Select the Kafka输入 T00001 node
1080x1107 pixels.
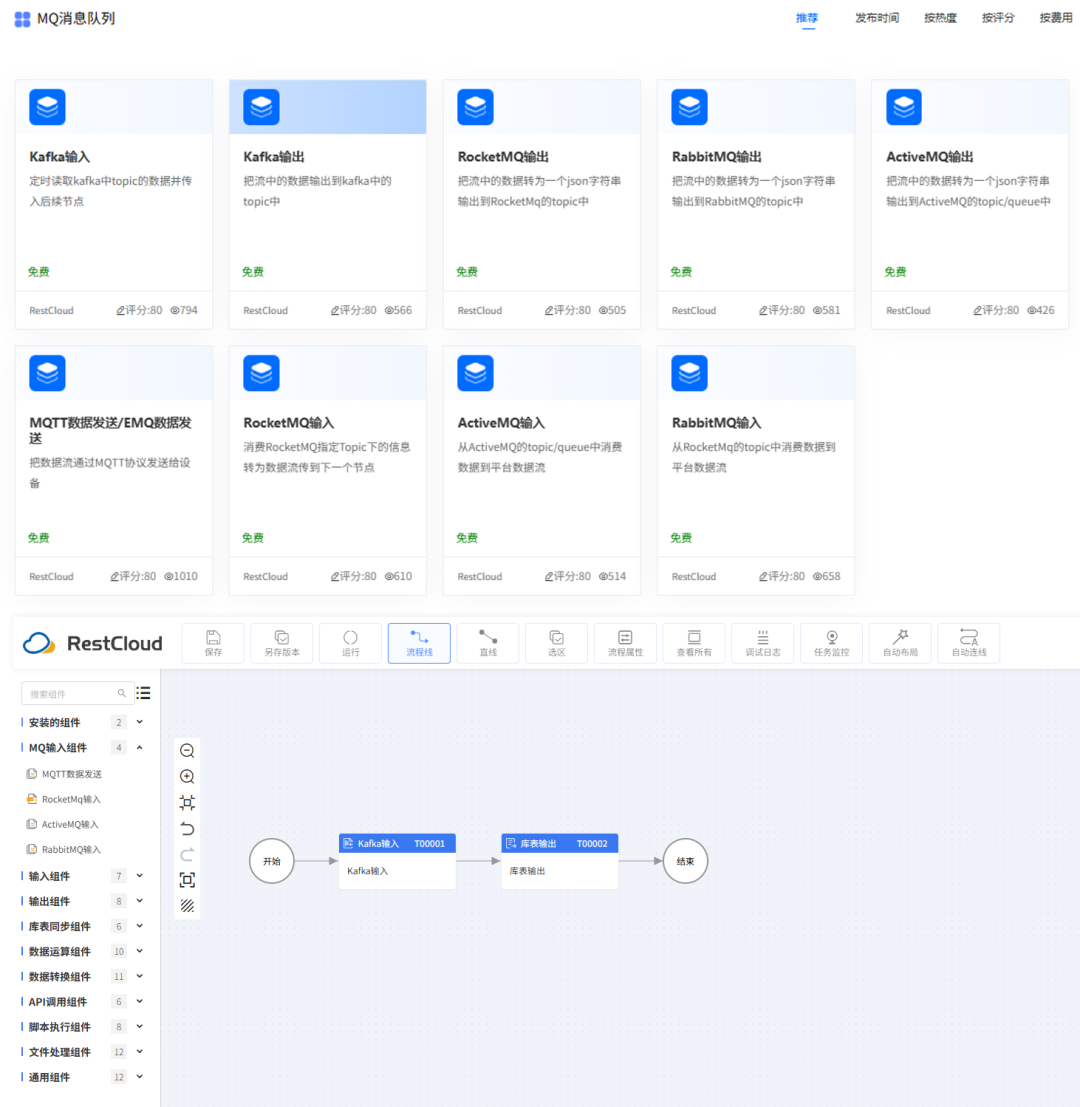pyautogui.click(x=397, y=861)
